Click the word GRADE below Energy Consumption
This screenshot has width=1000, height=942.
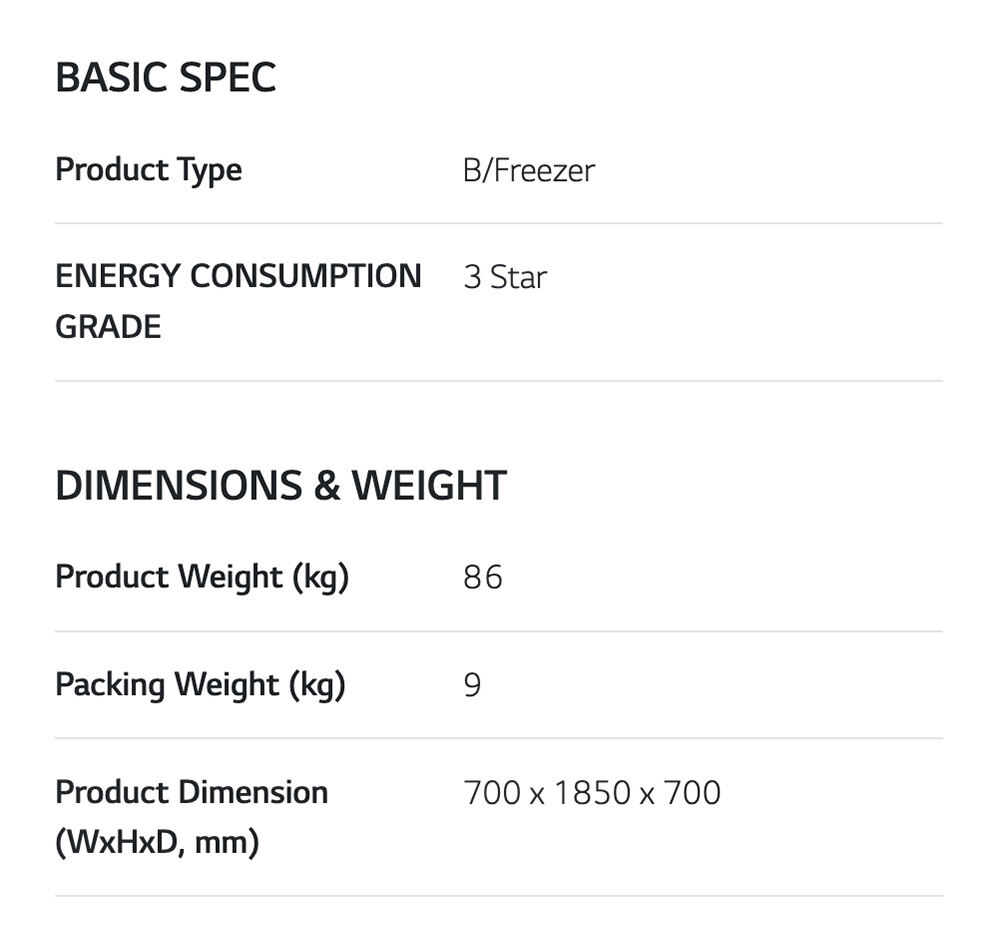tap(108, 327)
